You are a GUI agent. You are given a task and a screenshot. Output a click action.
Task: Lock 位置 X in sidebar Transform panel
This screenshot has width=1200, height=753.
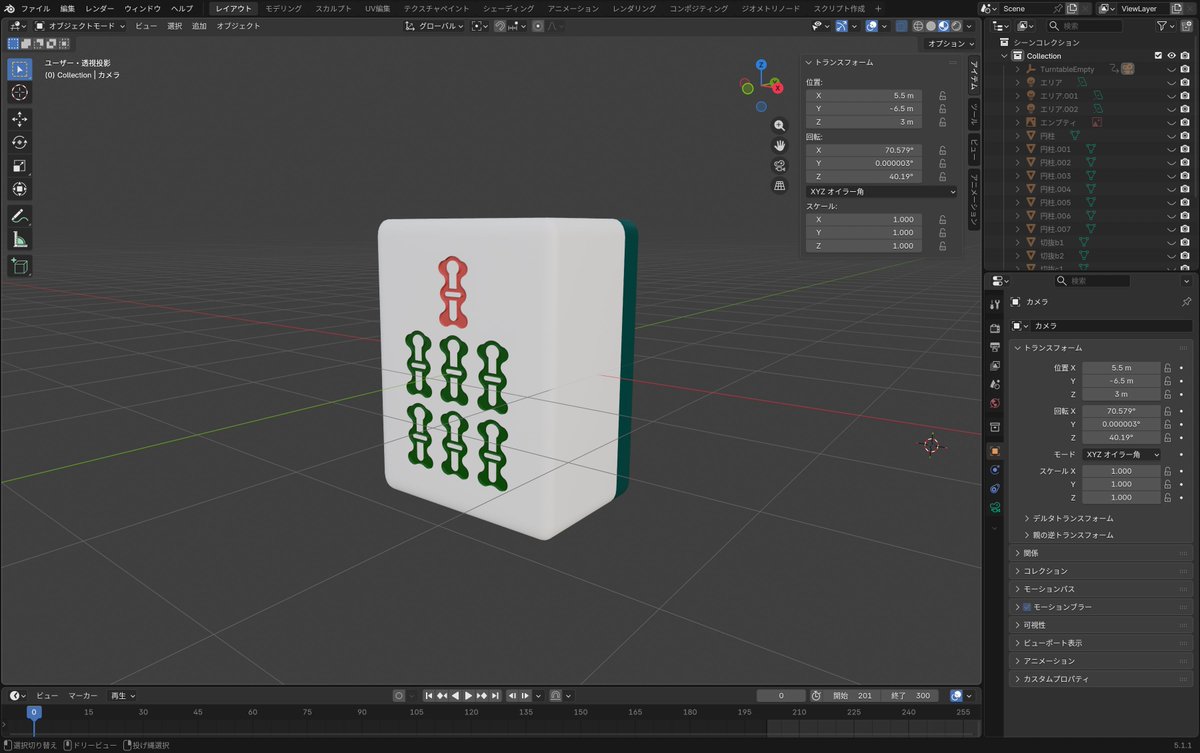click(x=942, y=95)
